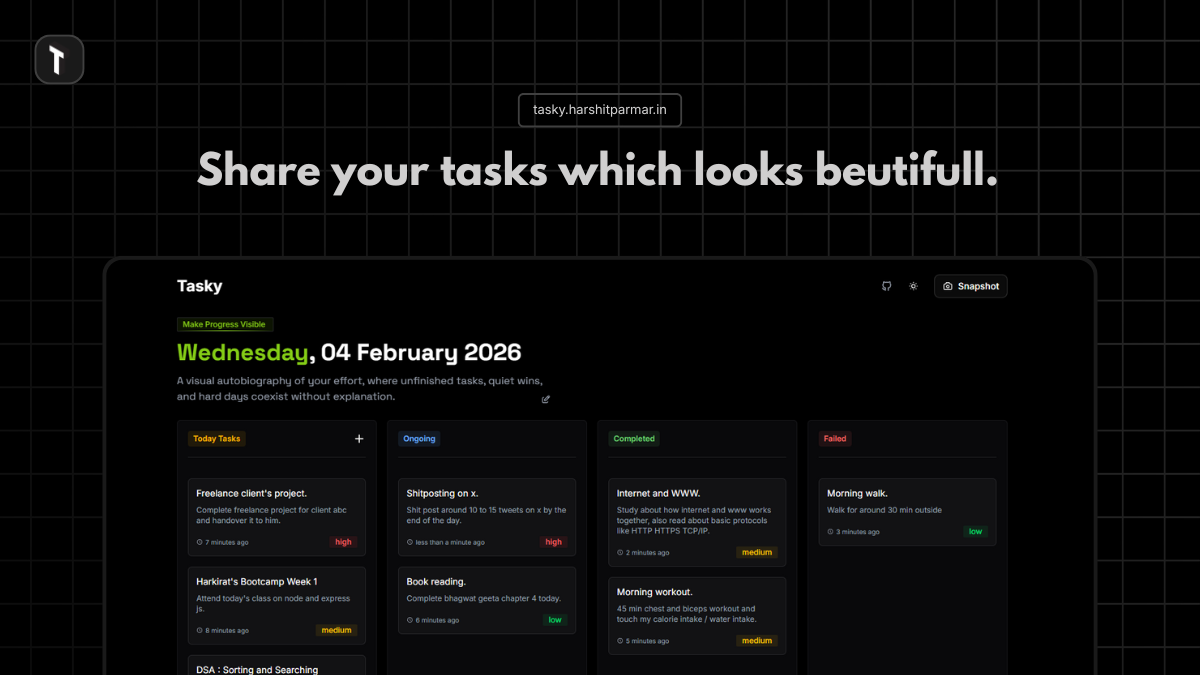
Task: Click the 3 minutes ago timestamp
Action: click(854, 532)
